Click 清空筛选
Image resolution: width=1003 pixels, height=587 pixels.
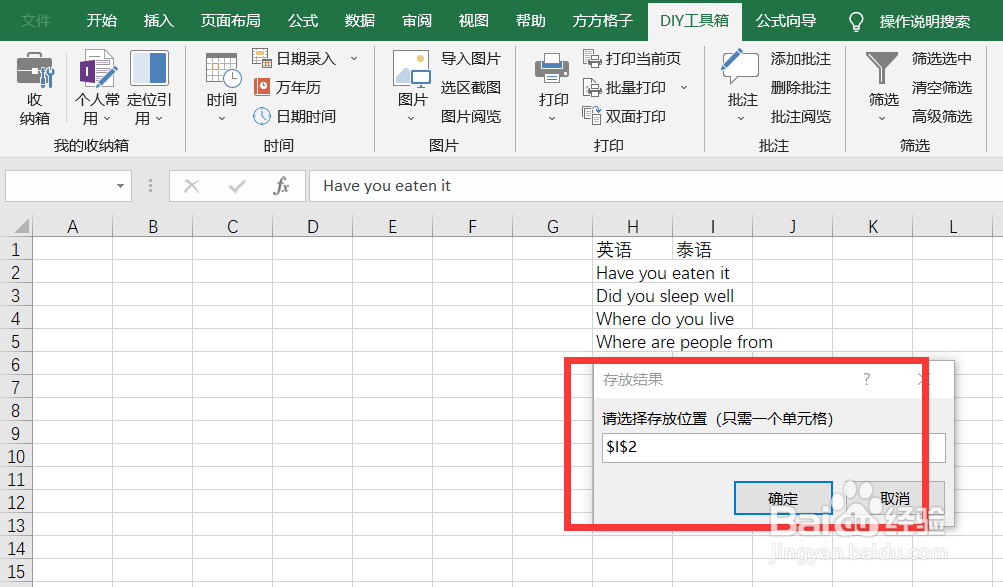coord(942,87)
